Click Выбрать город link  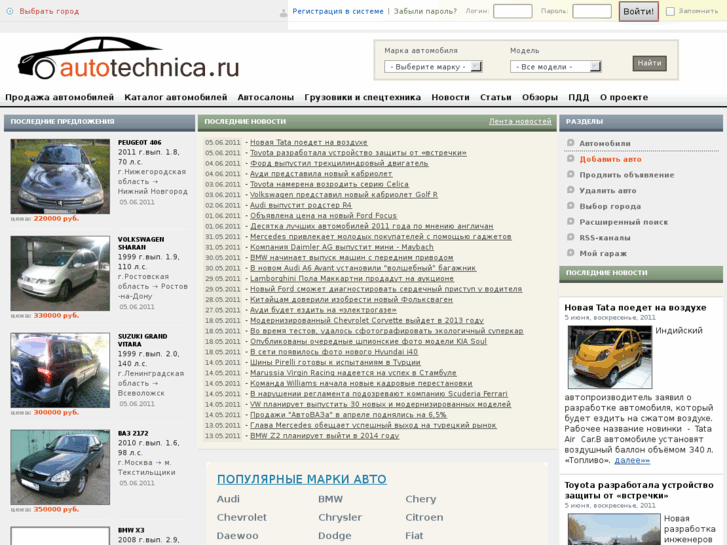coord(49,11)
